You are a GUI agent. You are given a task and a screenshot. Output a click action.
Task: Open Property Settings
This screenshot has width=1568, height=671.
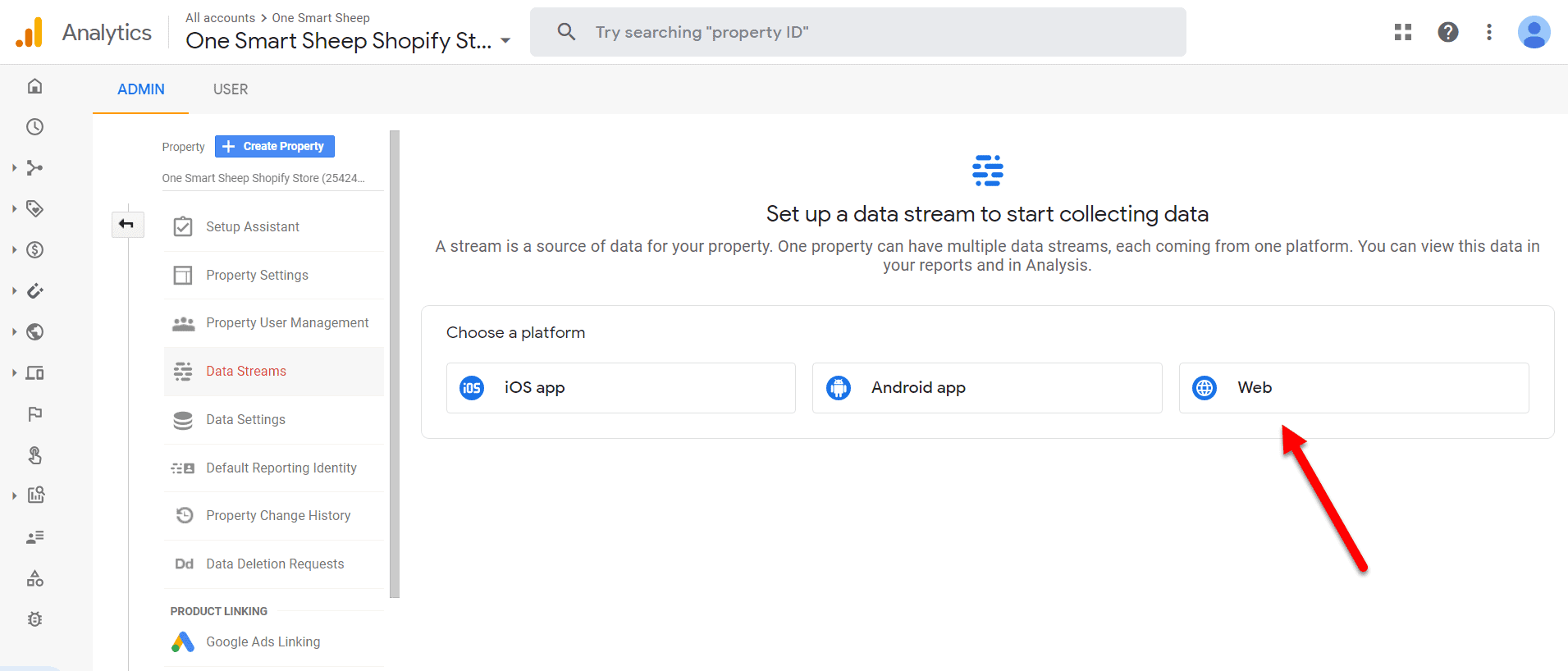(274, 276)
